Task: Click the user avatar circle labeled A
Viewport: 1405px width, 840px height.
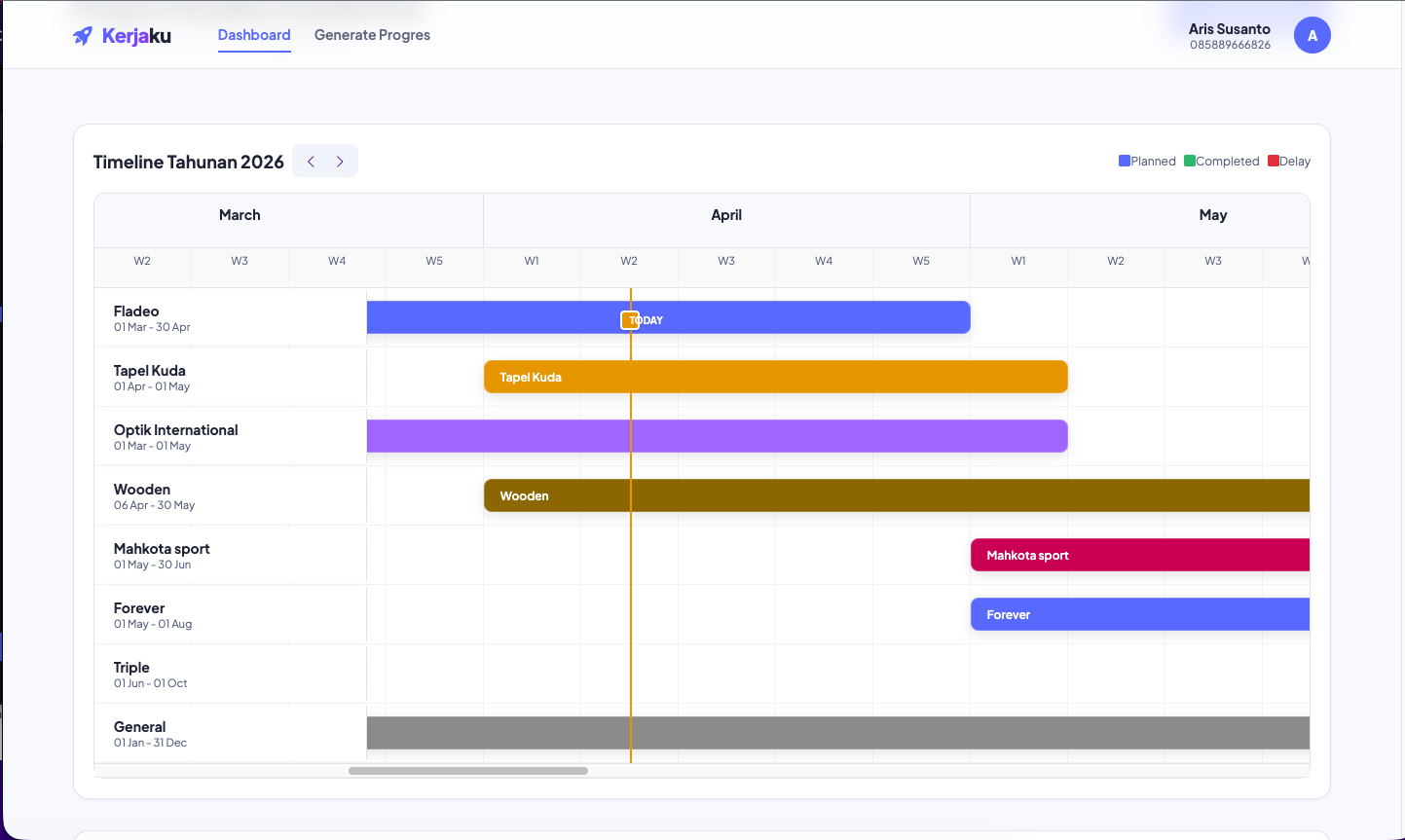Action: (x=1312, y=36)
